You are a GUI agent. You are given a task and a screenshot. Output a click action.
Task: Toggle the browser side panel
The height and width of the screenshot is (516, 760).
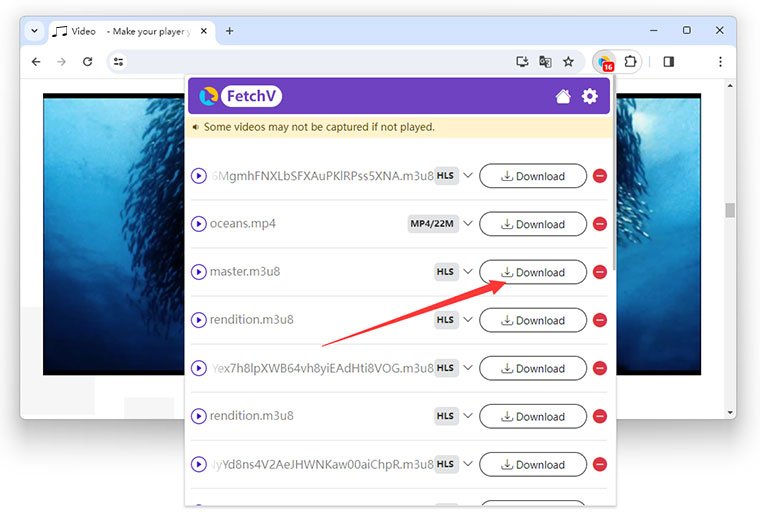(x=669, y=61)
